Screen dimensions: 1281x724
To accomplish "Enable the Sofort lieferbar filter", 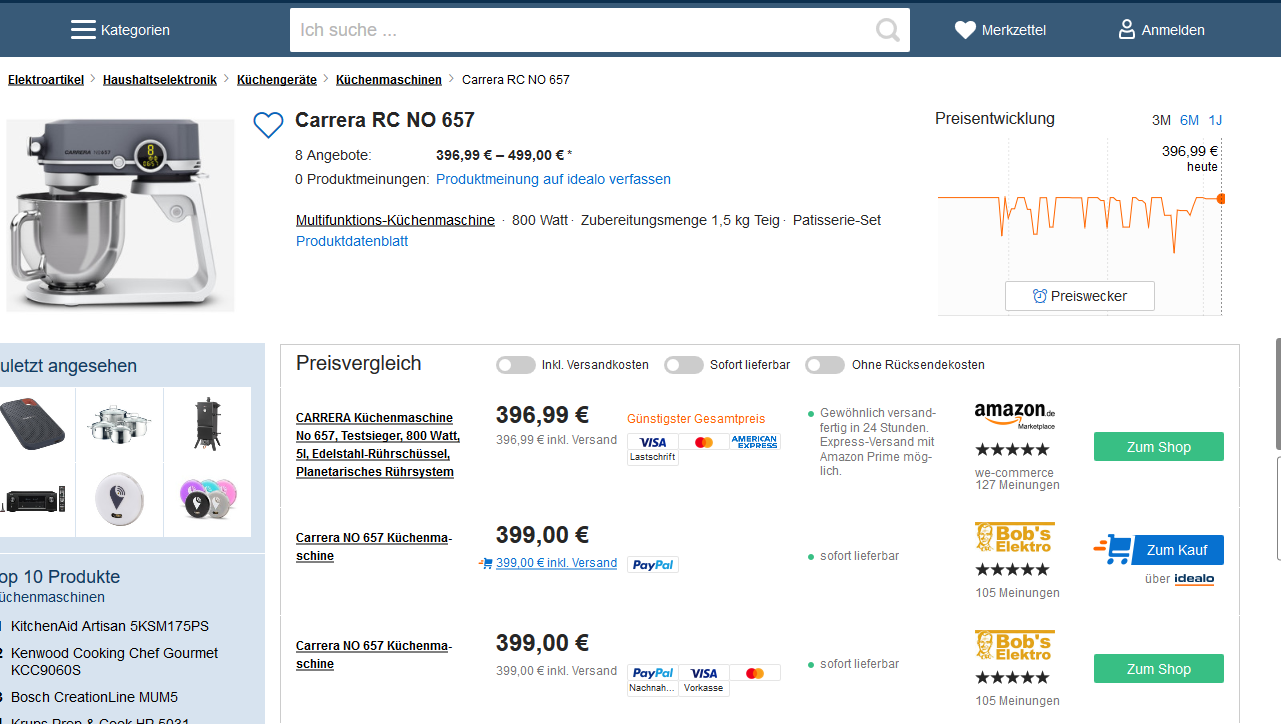I will click(x=684, y=365).
